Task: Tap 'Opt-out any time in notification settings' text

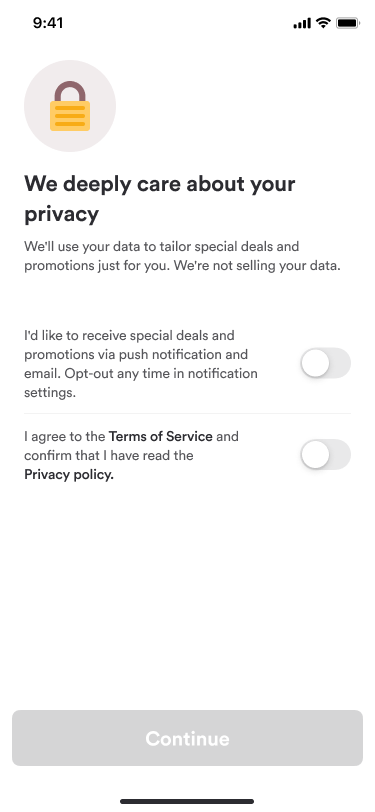Action: point(141,383)
